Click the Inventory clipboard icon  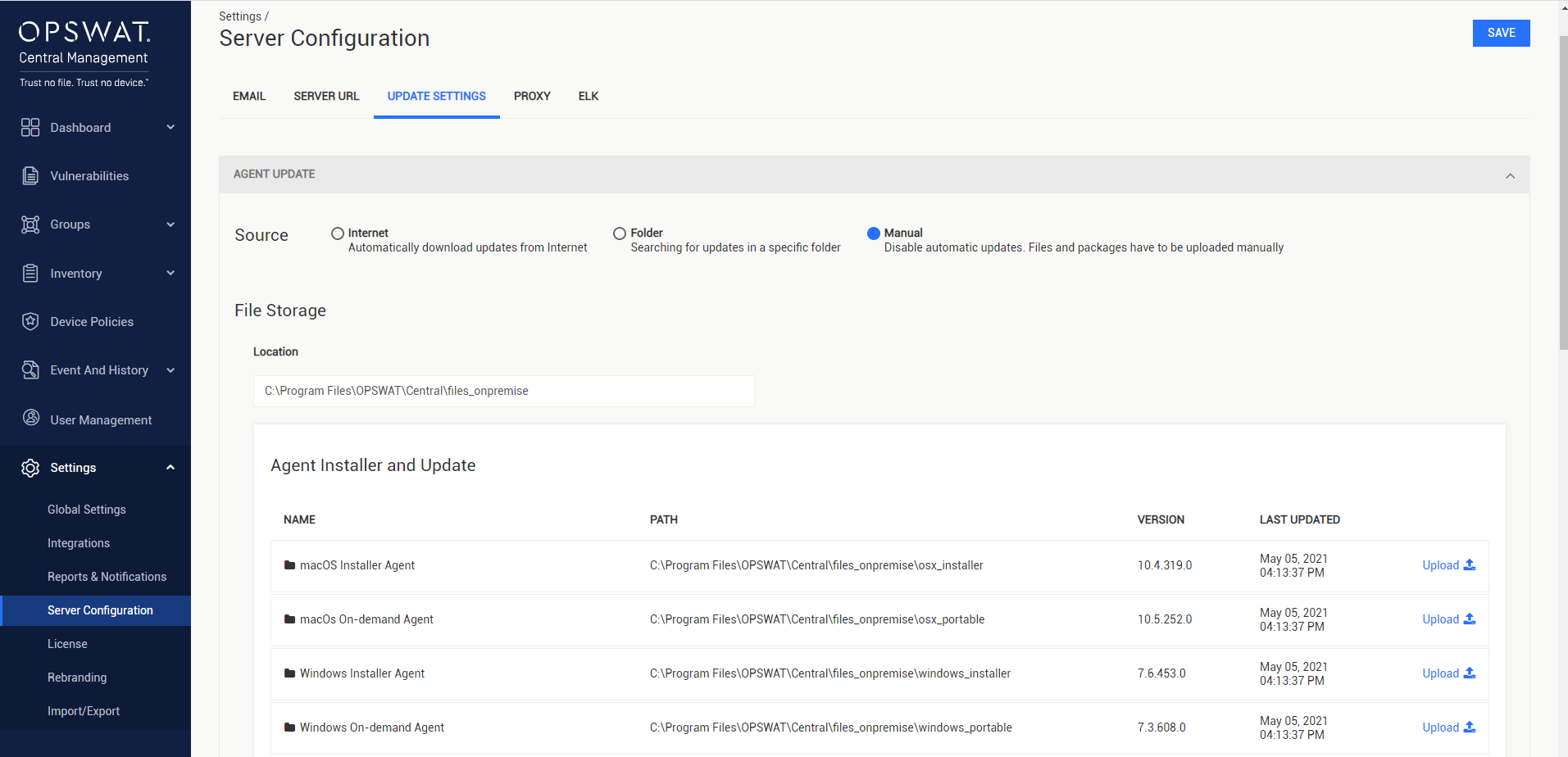pos(30,273)
